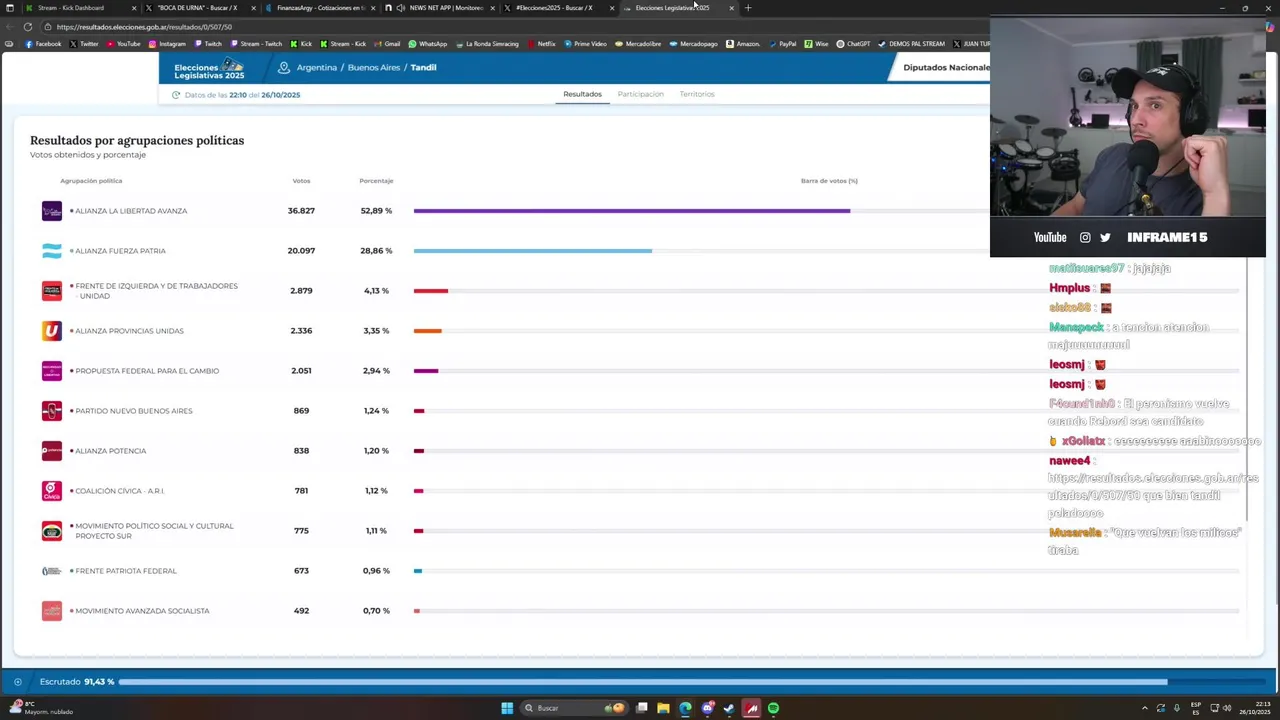Click the browser address bar URL

pyautogui.click(x=144, y=27)
